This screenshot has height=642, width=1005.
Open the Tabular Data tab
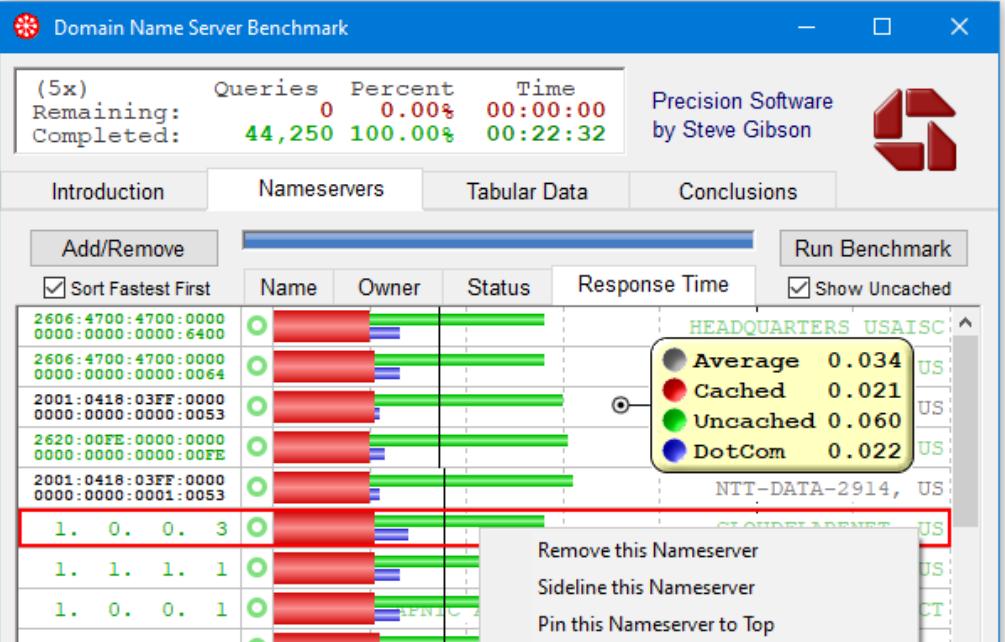pos(524,190)
